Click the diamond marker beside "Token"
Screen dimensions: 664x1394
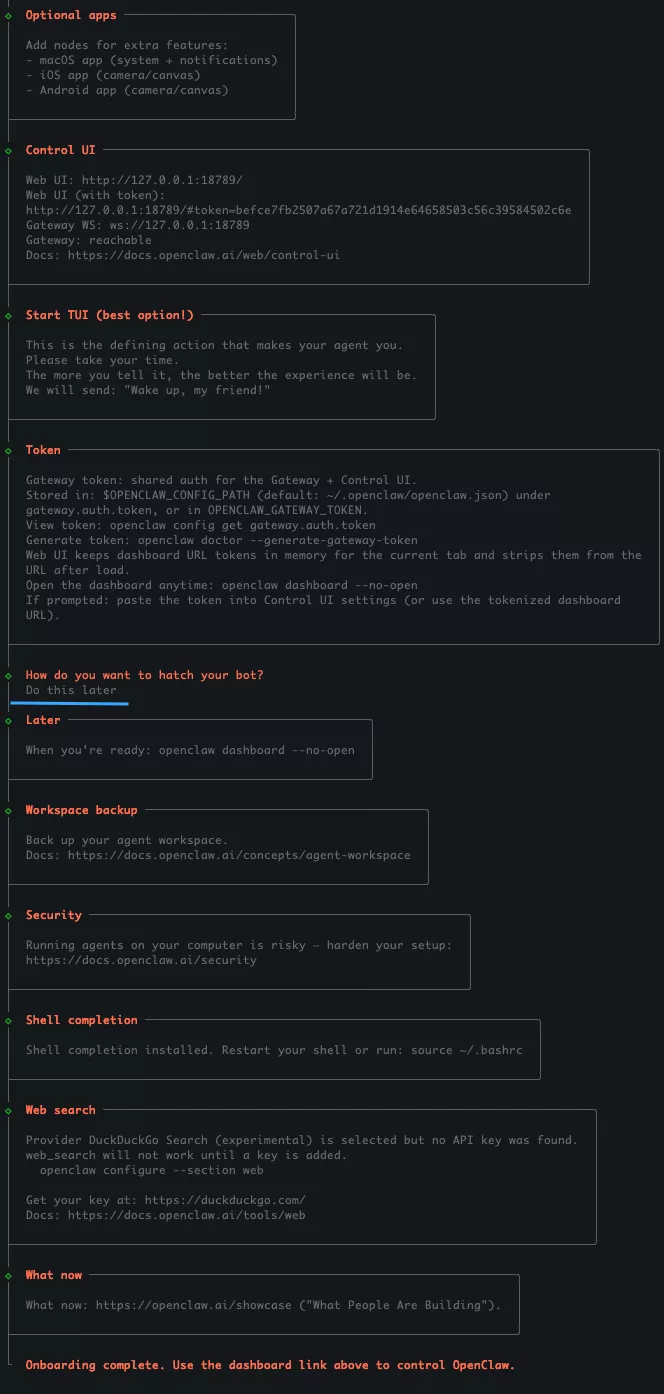coord(9,450)
